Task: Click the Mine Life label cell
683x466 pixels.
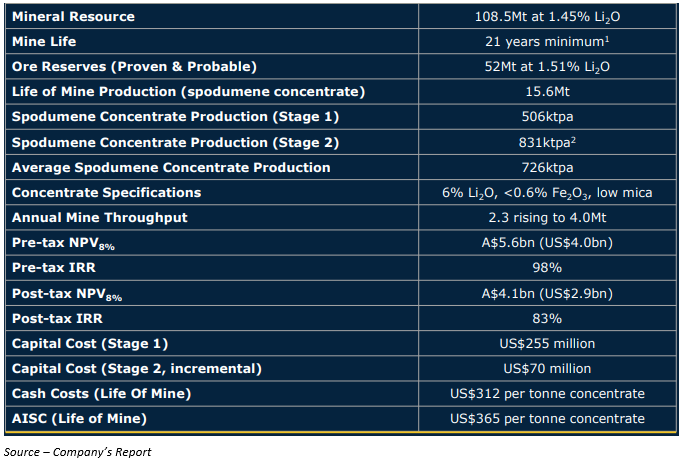Action: 46,42
